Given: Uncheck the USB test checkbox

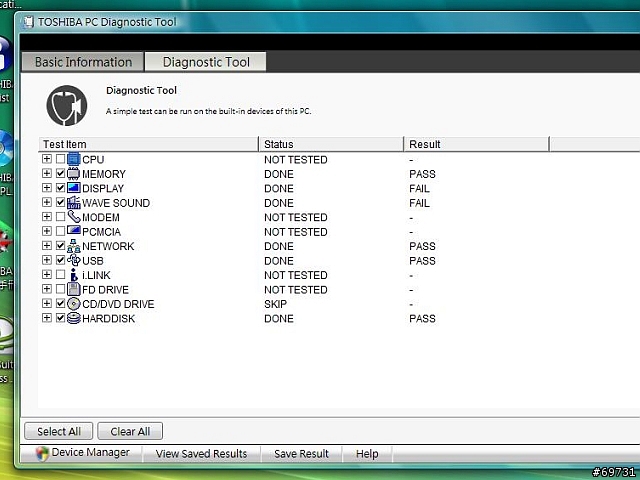Looking at the screenshot, I should pos(60,260).
